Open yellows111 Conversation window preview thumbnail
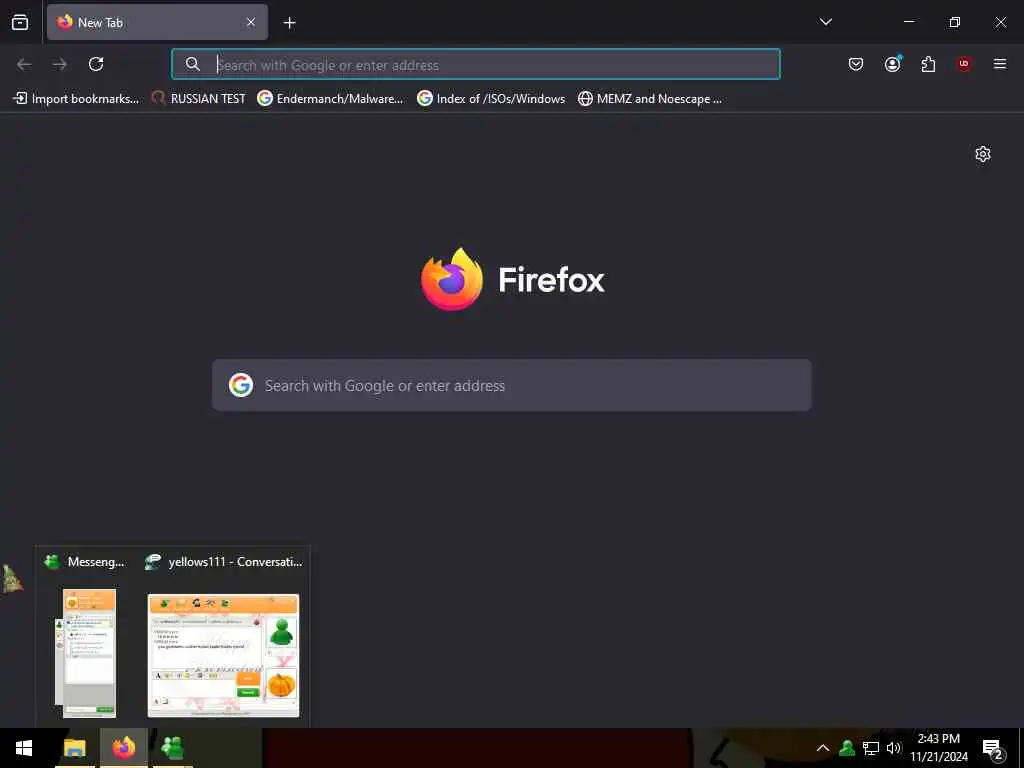This screenshot has width=1024, height=768. pyautogui.click(x=223, y=656)
